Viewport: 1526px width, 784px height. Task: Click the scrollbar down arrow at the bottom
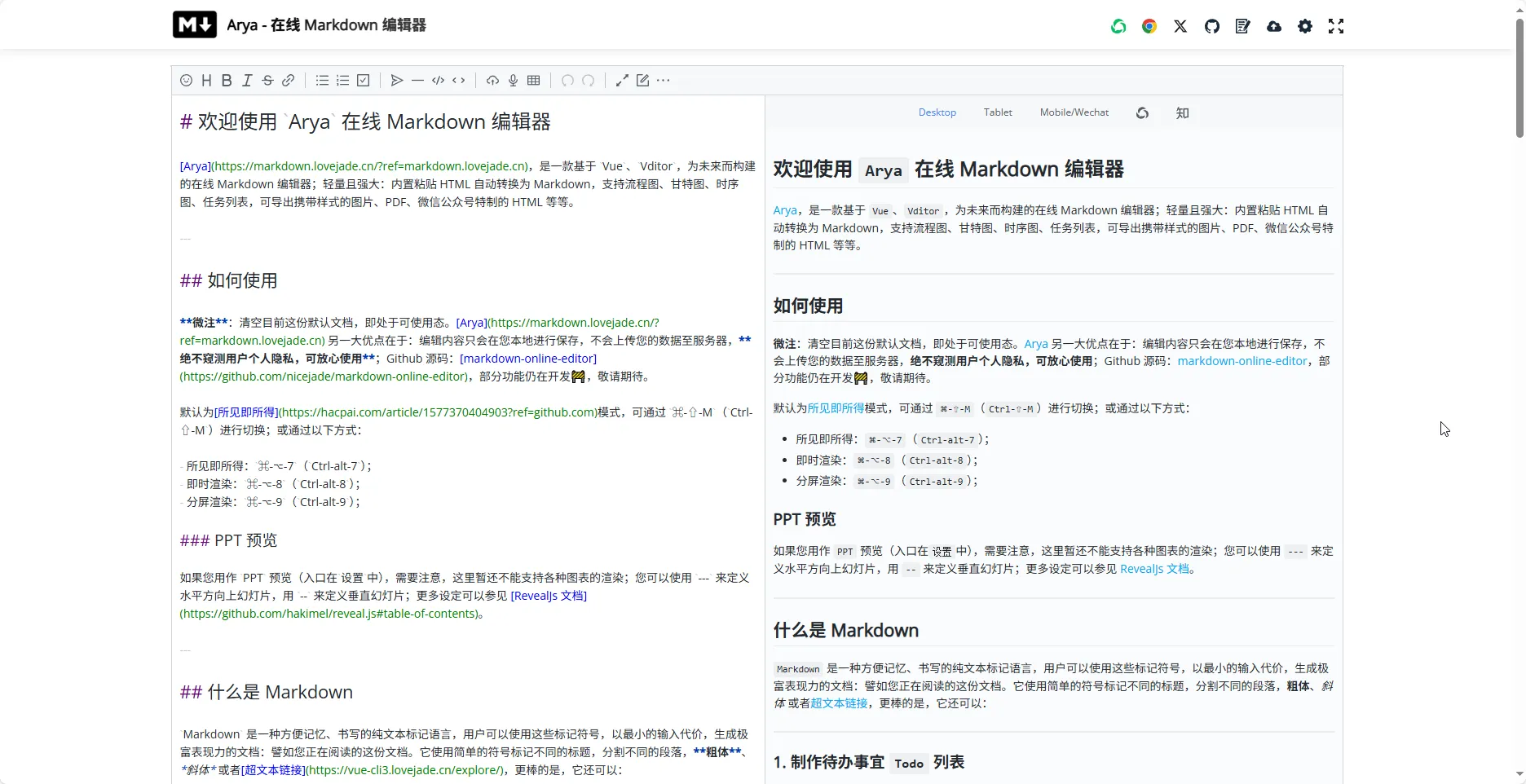1519,774
